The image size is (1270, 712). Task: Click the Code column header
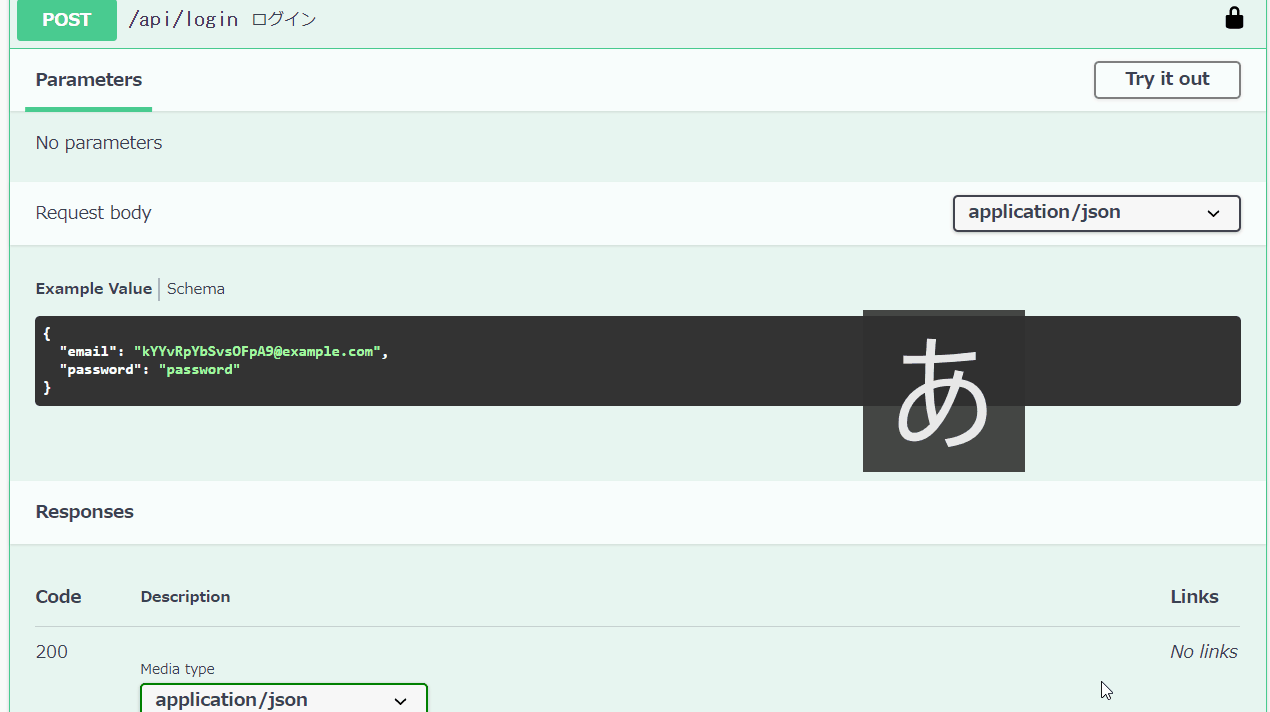(x=58, y=597)
